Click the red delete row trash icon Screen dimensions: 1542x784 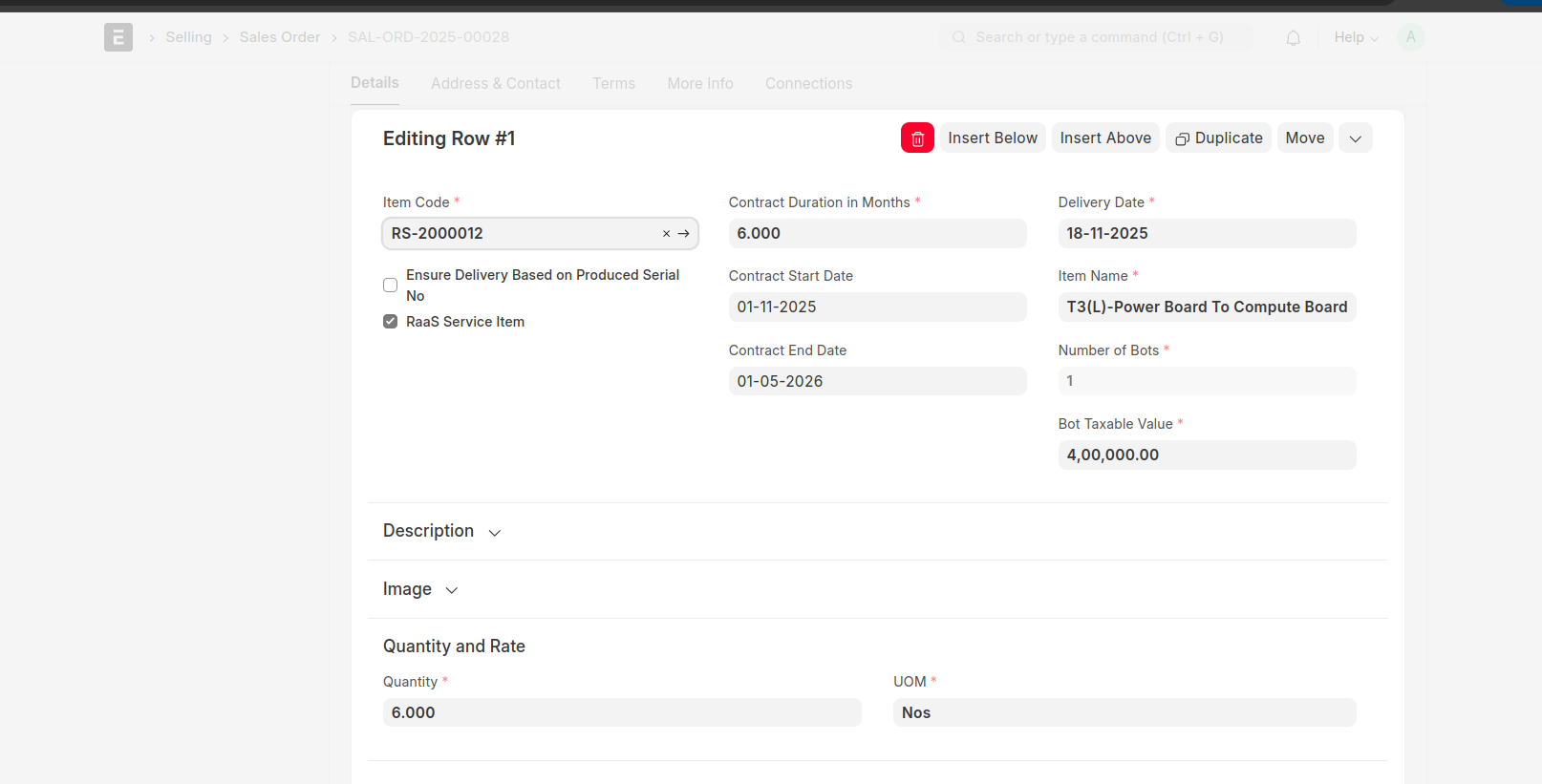pos(916,138)
